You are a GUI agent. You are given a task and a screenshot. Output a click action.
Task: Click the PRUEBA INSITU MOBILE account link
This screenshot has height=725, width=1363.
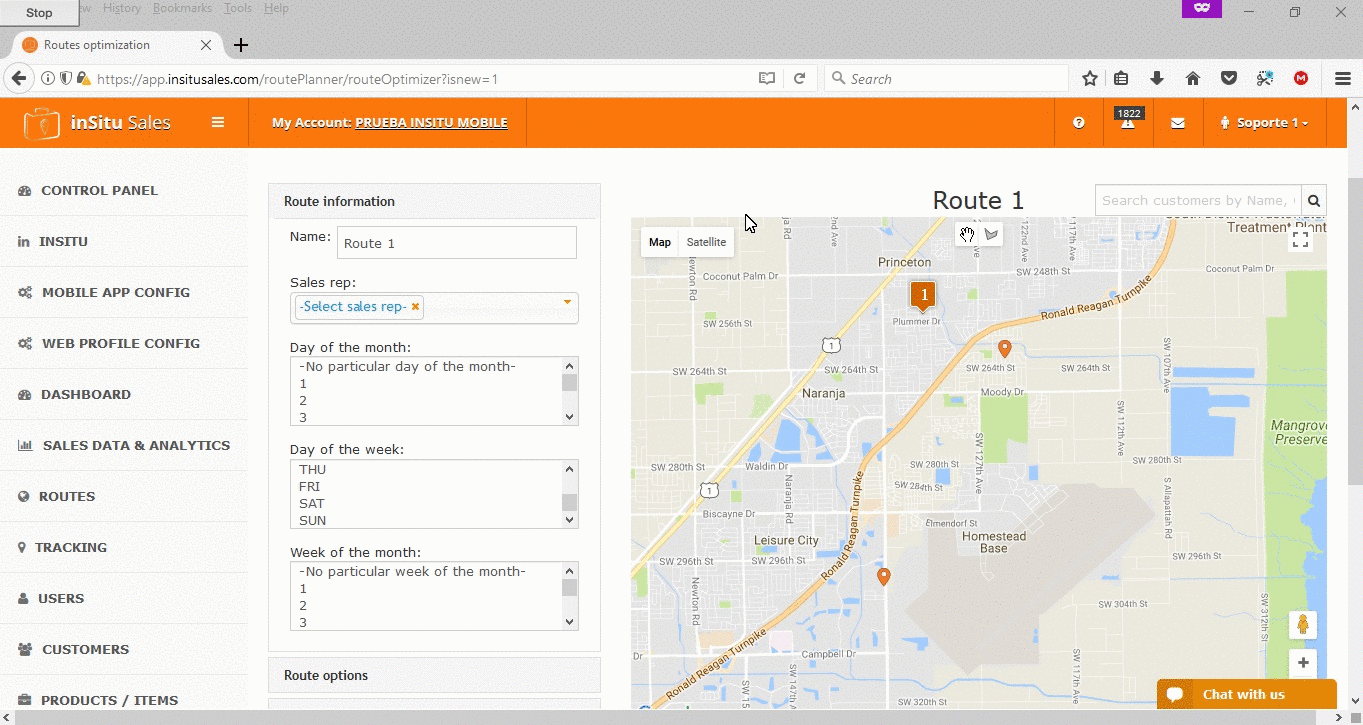click(x=431, y=123)
